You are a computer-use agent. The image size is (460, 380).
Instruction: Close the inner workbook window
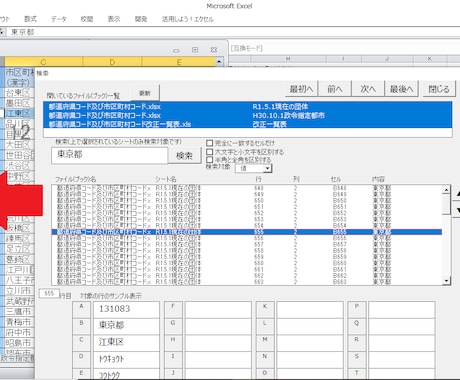point(214,50)
